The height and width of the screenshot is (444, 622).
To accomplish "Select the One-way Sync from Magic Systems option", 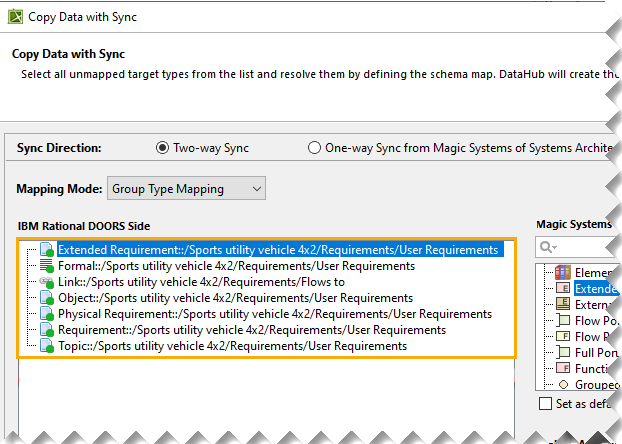I will 314,148.
